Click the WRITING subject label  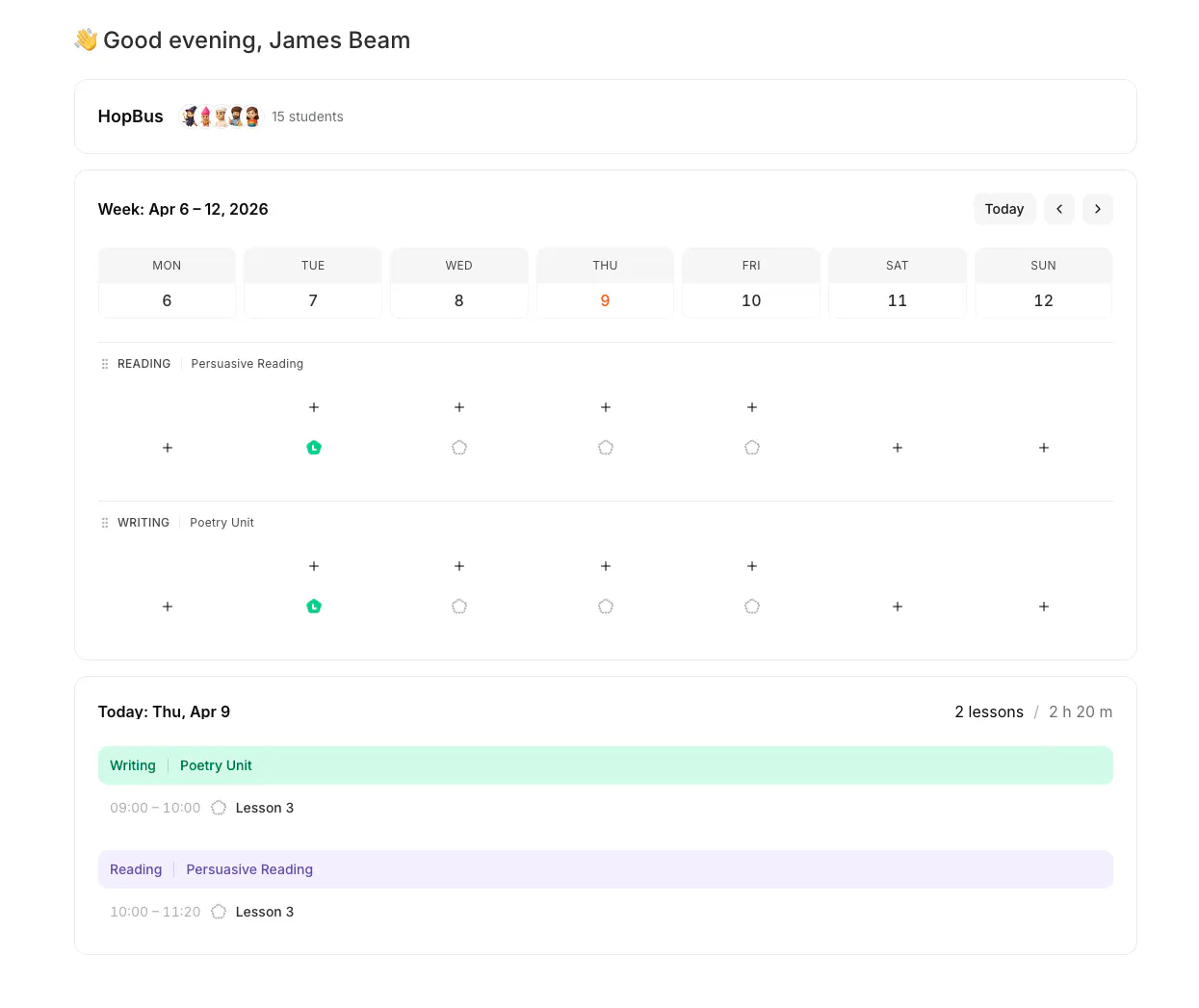coord(143,523)
